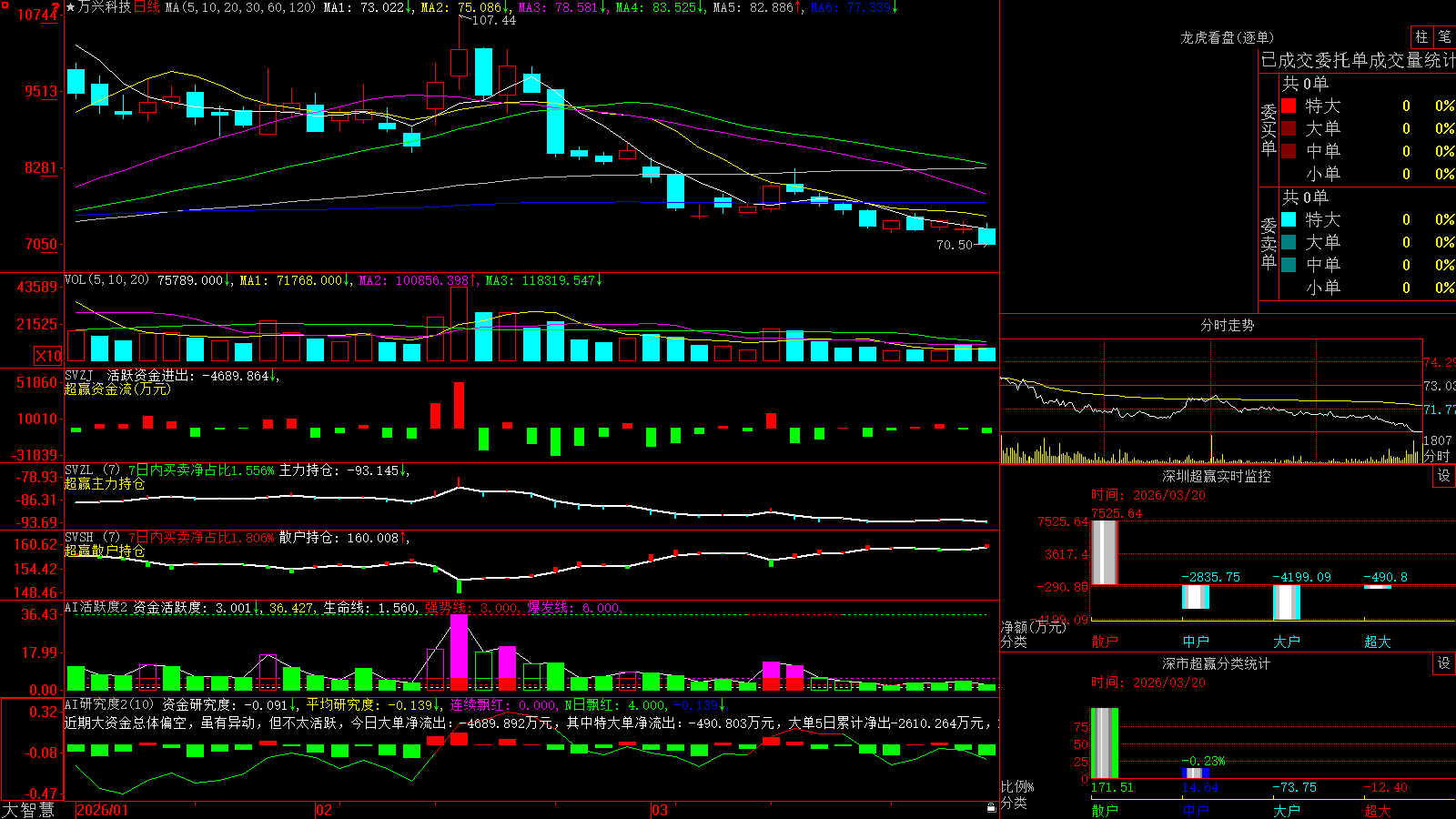1456x819 pixels.
Task: Click the VOL(5,10,20) indicator label
Action: pyautogui.click(x=106, y=280)
